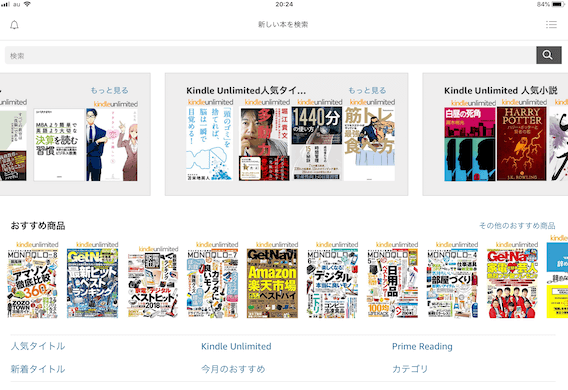
Task: Open the 決算を読む習慣 book cover
Action: (x=59, y=144)
